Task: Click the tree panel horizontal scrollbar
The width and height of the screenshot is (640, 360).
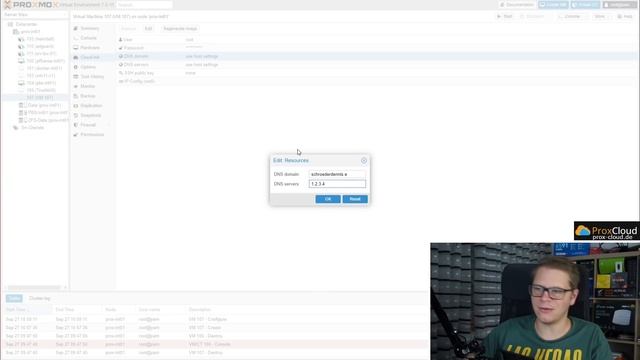Action: coord(34,288)
